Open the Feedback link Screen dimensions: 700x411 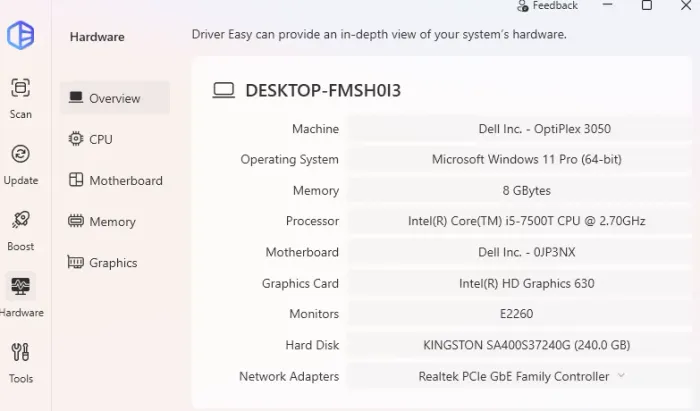555,5
